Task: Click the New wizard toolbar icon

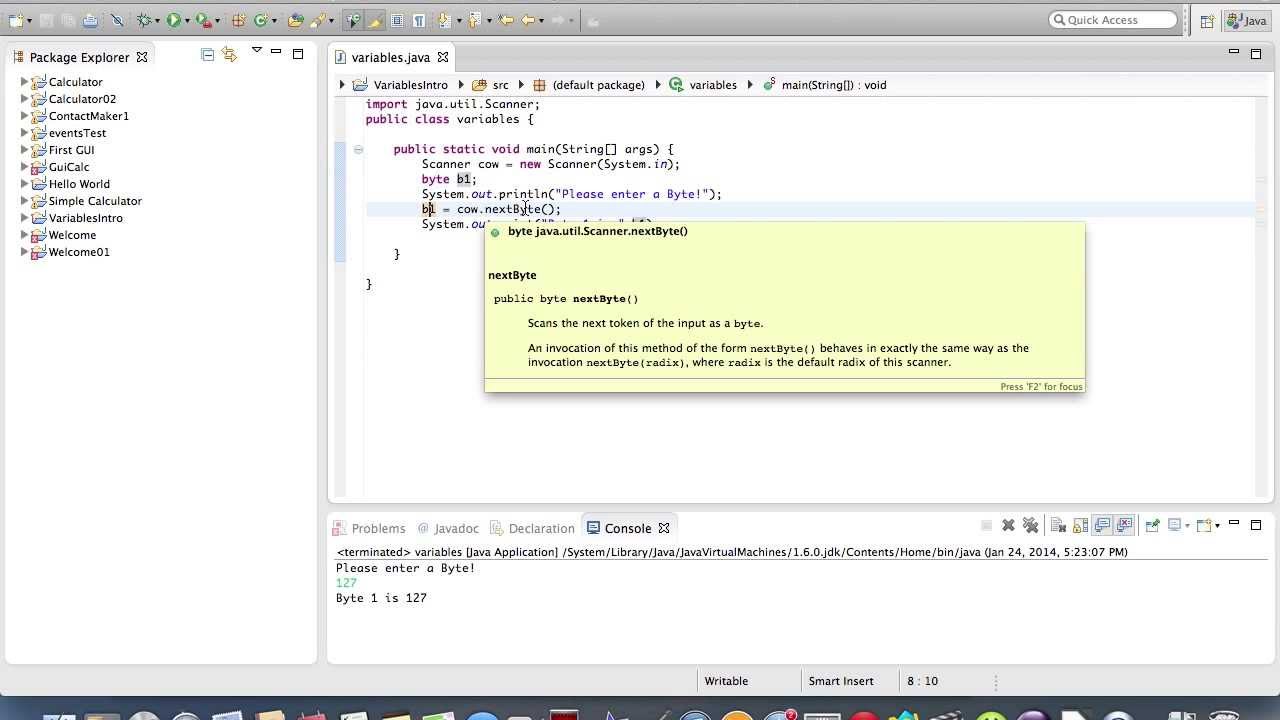Action: coord(16,20)
